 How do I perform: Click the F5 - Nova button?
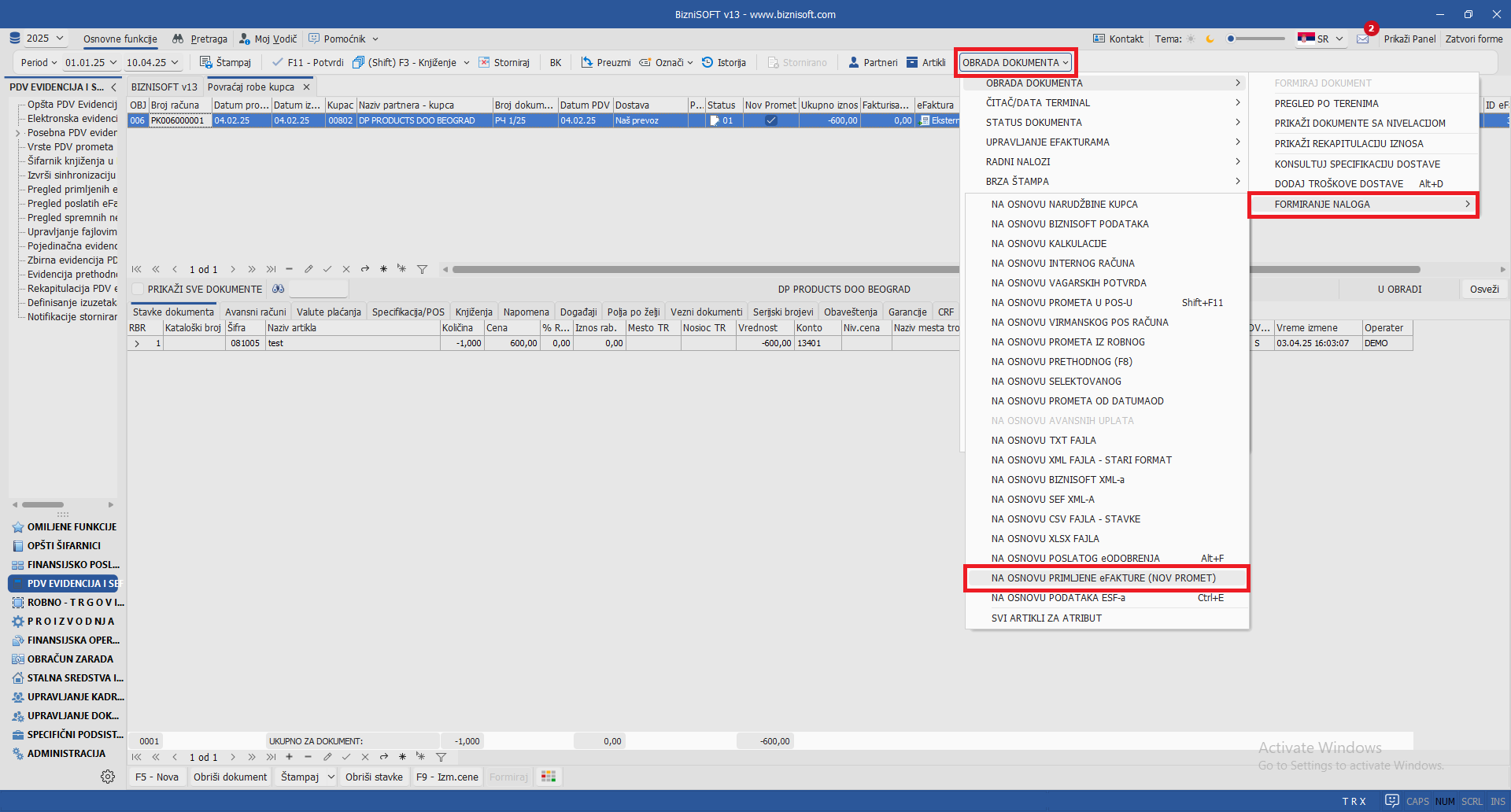point(157,777)
